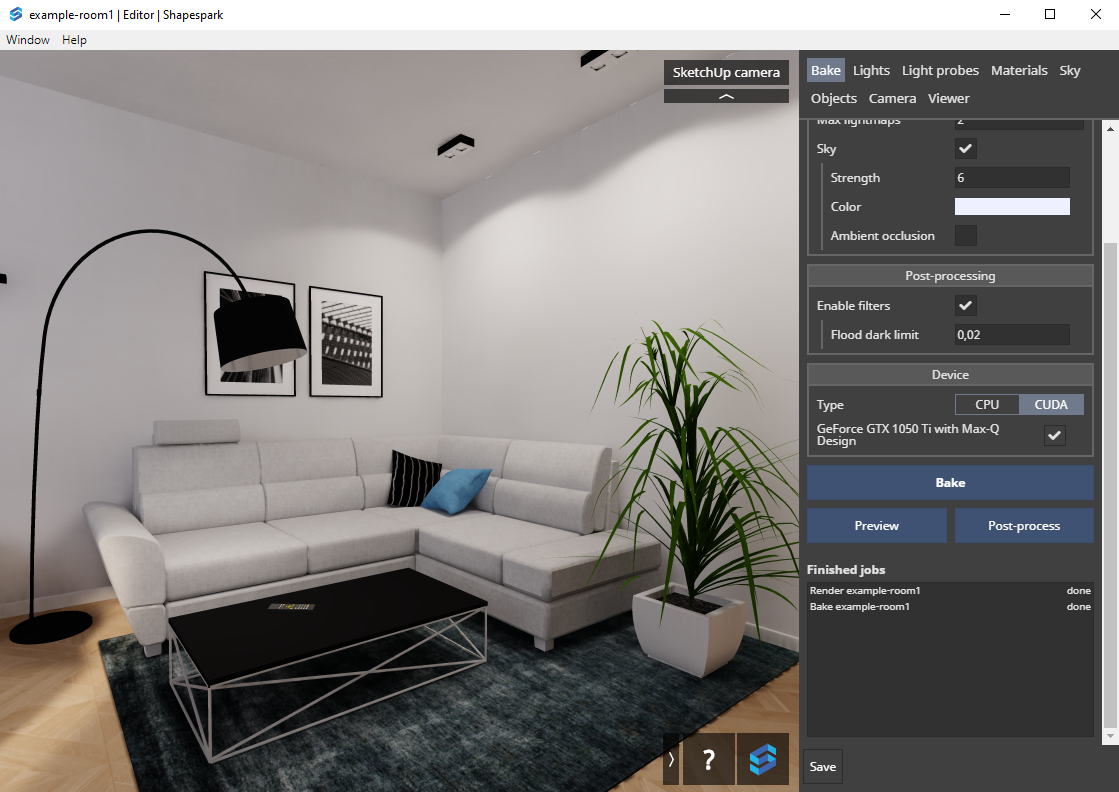Image resolution: width=1119 pixels, height=792 pixels.
Task: Toggle the Sky checkbox
Action: tap(966, 149)
